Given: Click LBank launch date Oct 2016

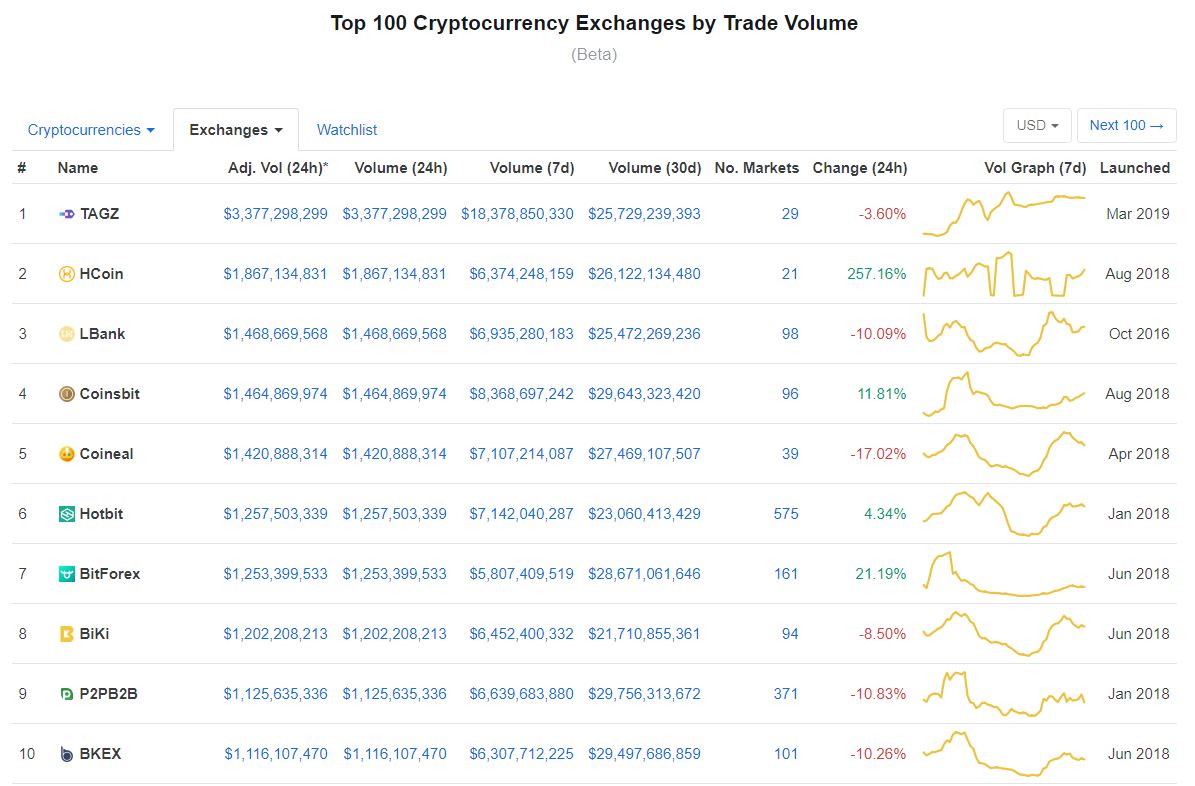Looking at the screenshot, I should coord(1139,334).
